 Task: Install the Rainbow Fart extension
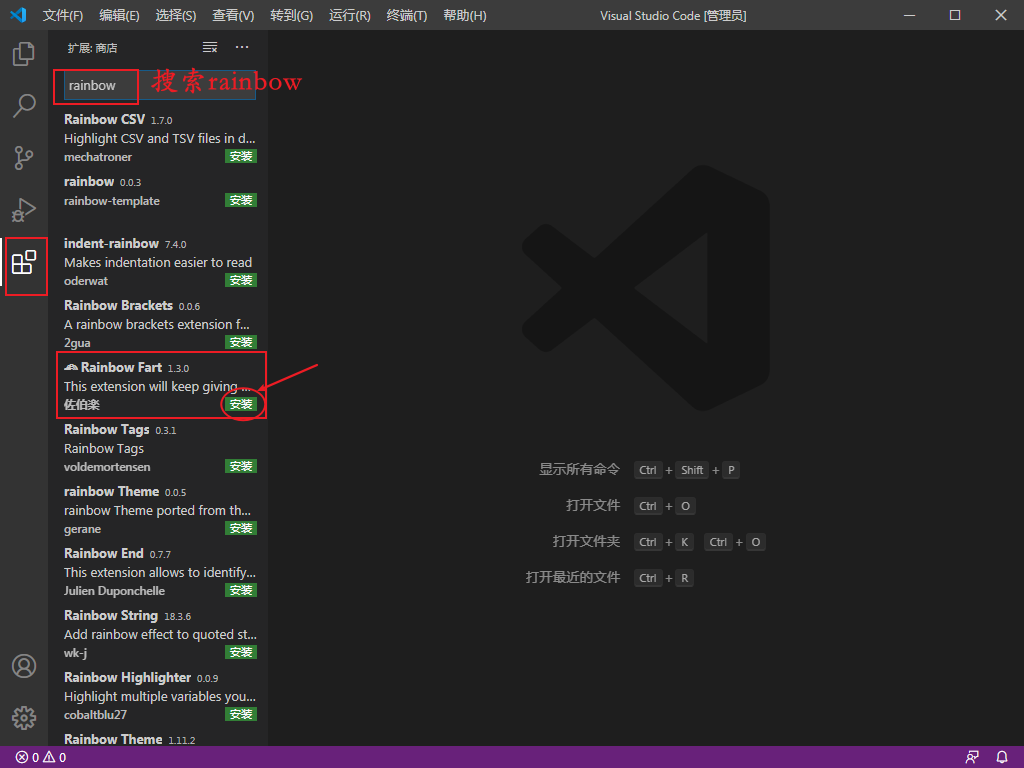(x=241, y=404)
